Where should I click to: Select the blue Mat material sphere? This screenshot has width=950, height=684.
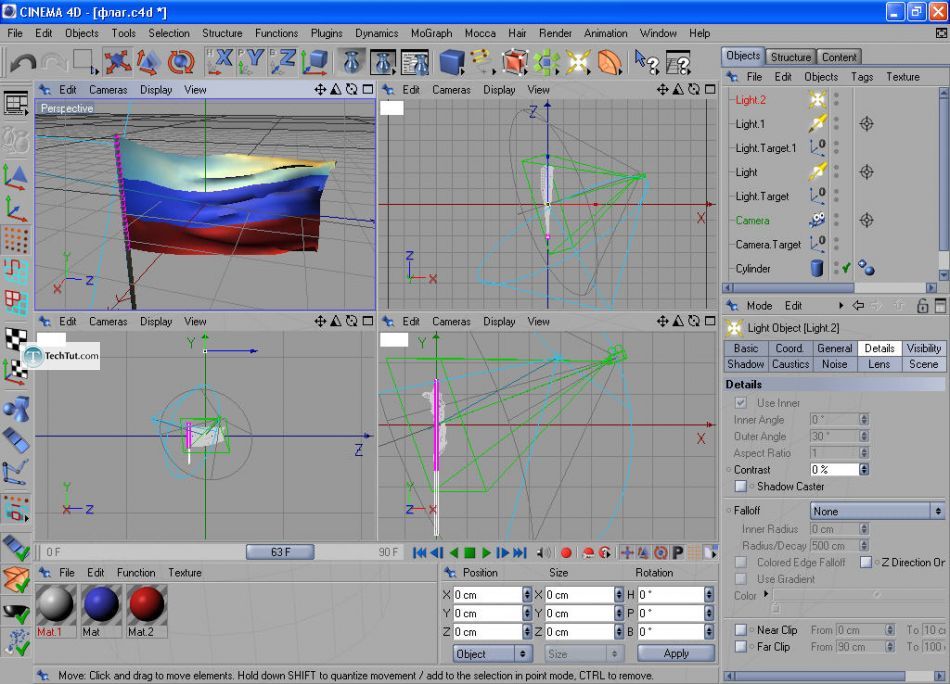101,604
